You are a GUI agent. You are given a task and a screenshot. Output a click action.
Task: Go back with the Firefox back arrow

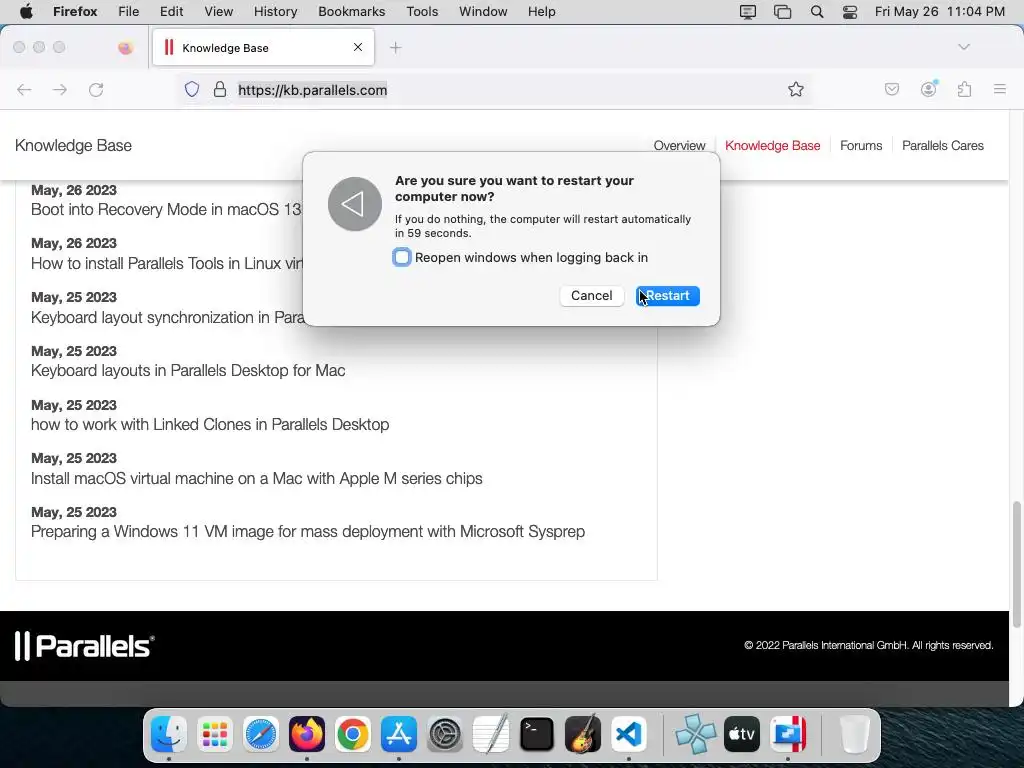pyautogui.click(x=24, y=89)
